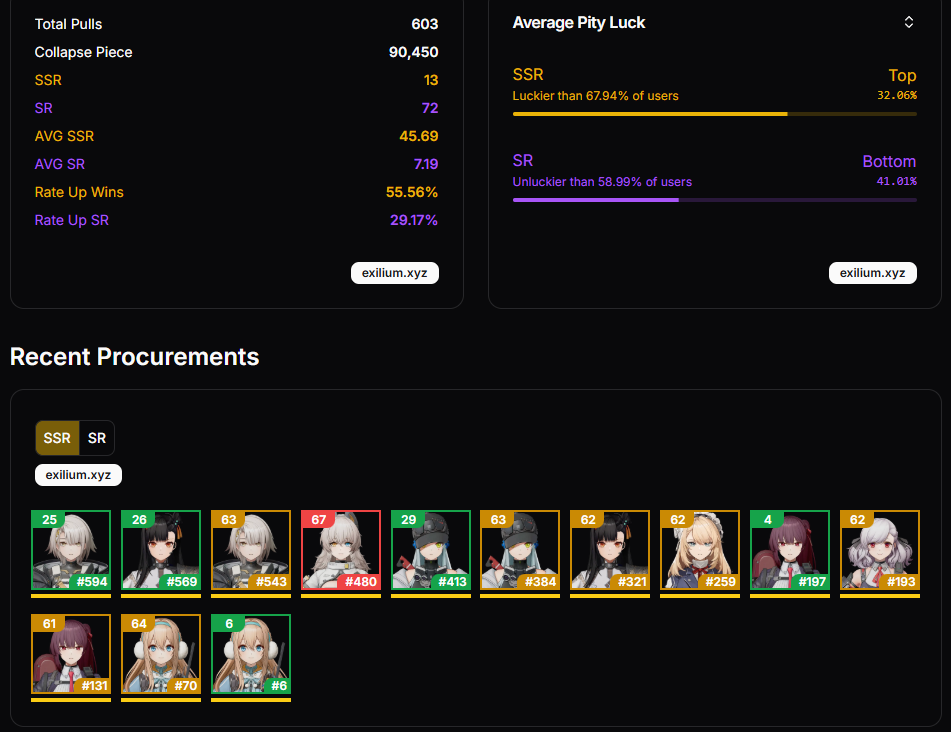The image size is (951, 732).
Task: Expand the Average Pity Luck selector
Action: (x=909, y=22)
